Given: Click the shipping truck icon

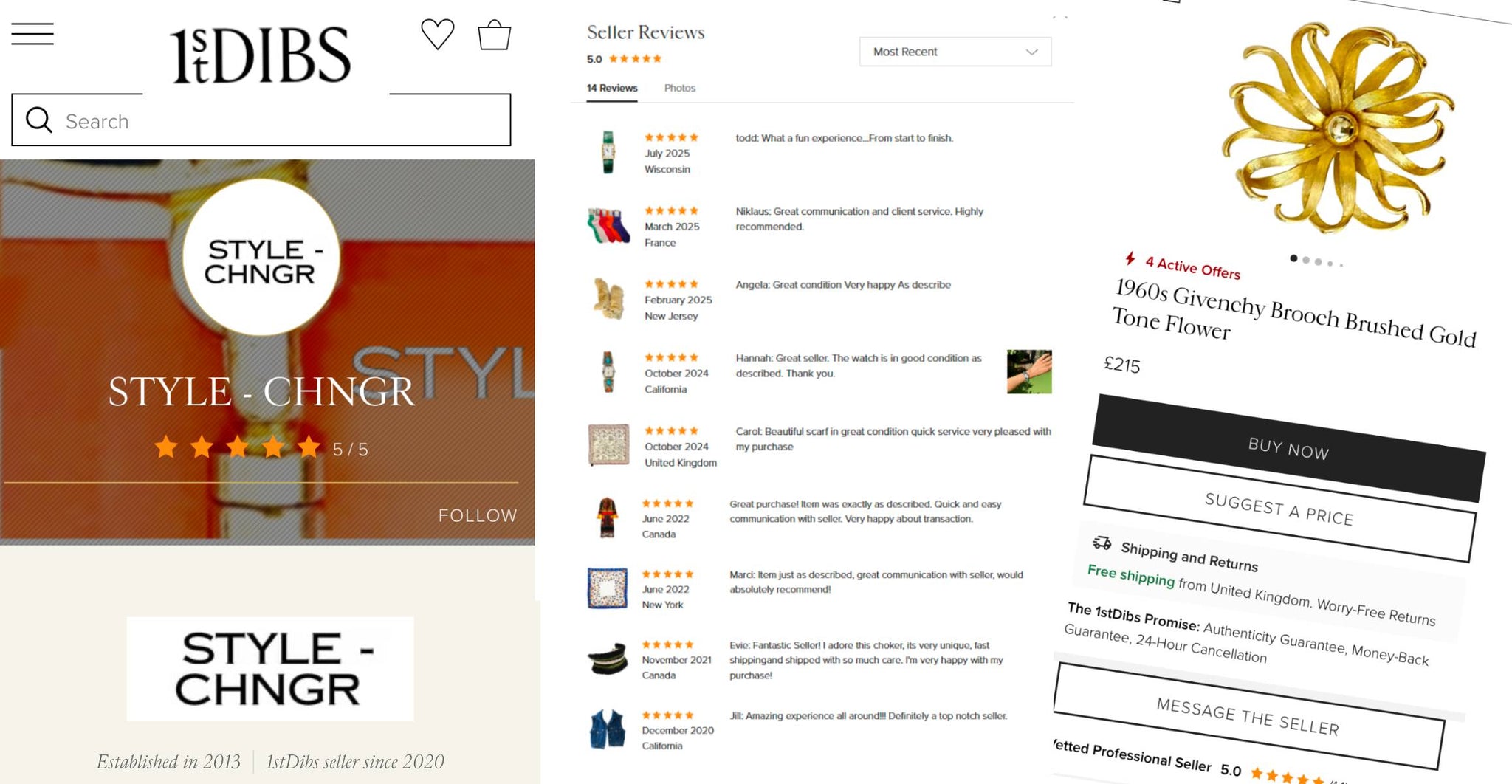Looking at the screenshot, I should pos(1102,543).
